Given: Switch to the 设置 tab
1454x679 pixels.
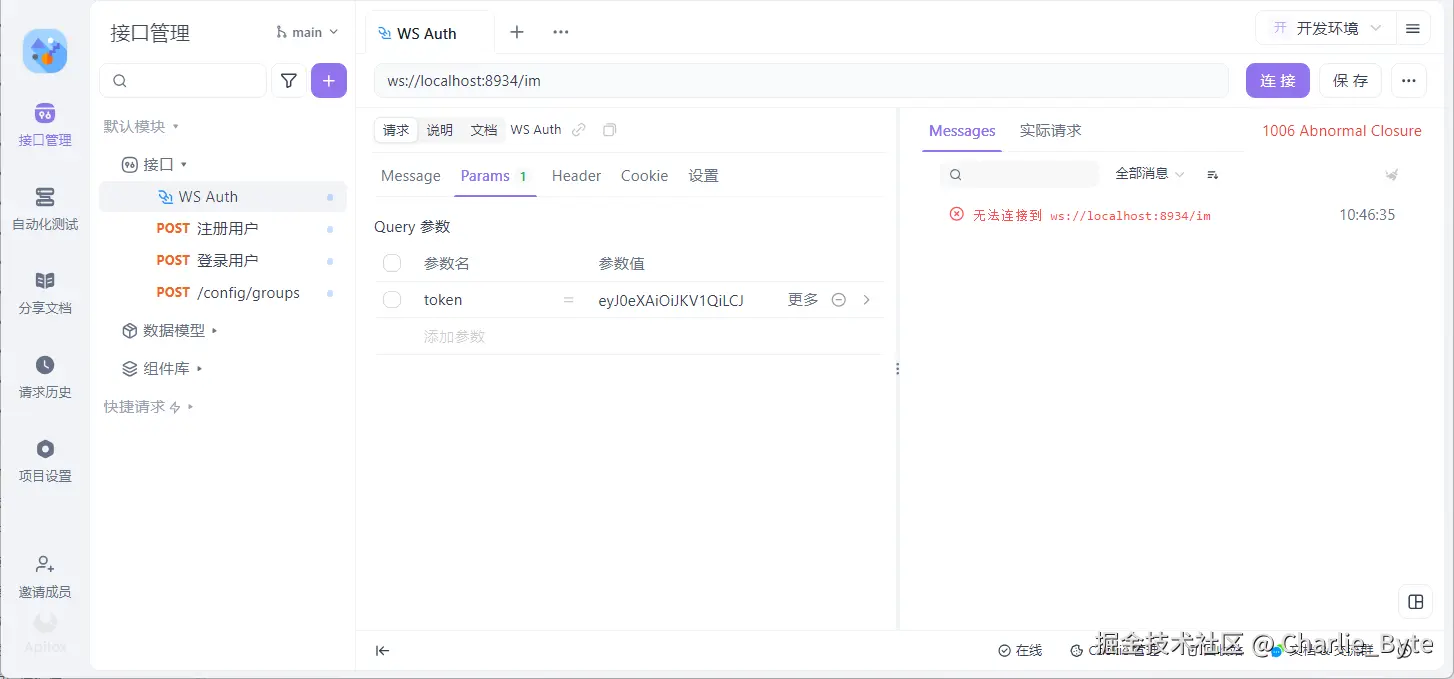Looking at the screenshot, I should [703, 176].
